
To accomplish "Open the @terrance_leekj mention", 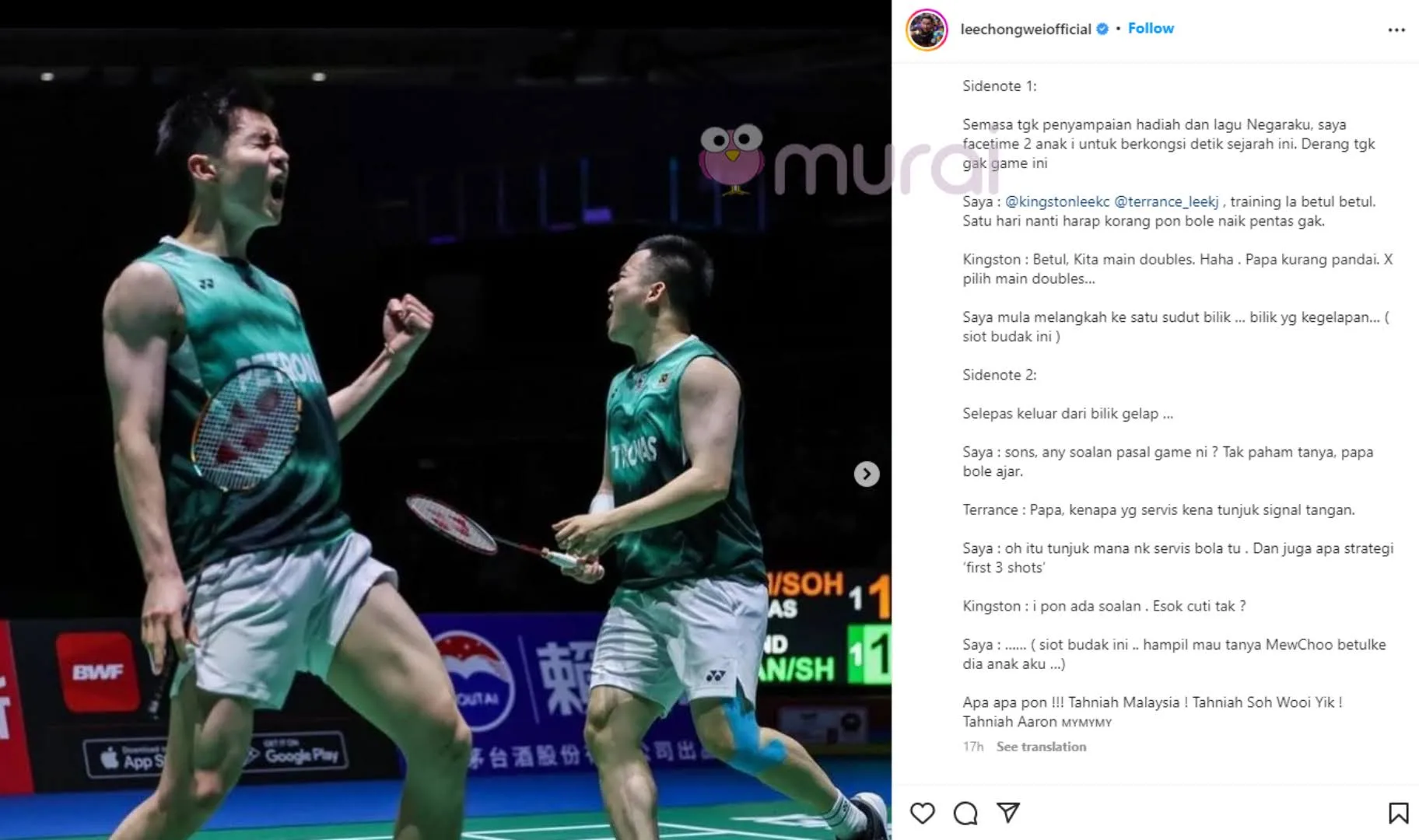I will [1166, 201].
